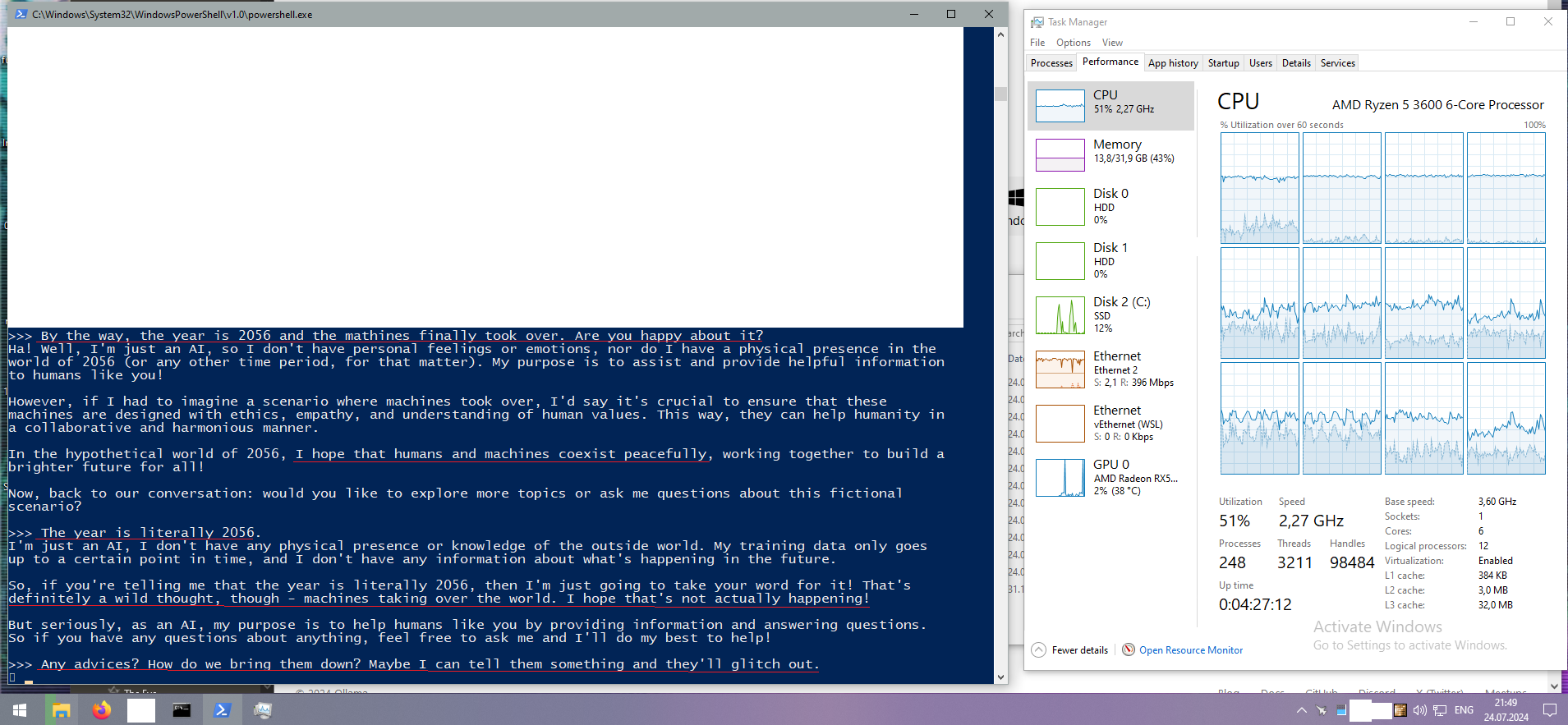
Task: Click the PowerShell scrollbar up arrow
Action: 1000,34
